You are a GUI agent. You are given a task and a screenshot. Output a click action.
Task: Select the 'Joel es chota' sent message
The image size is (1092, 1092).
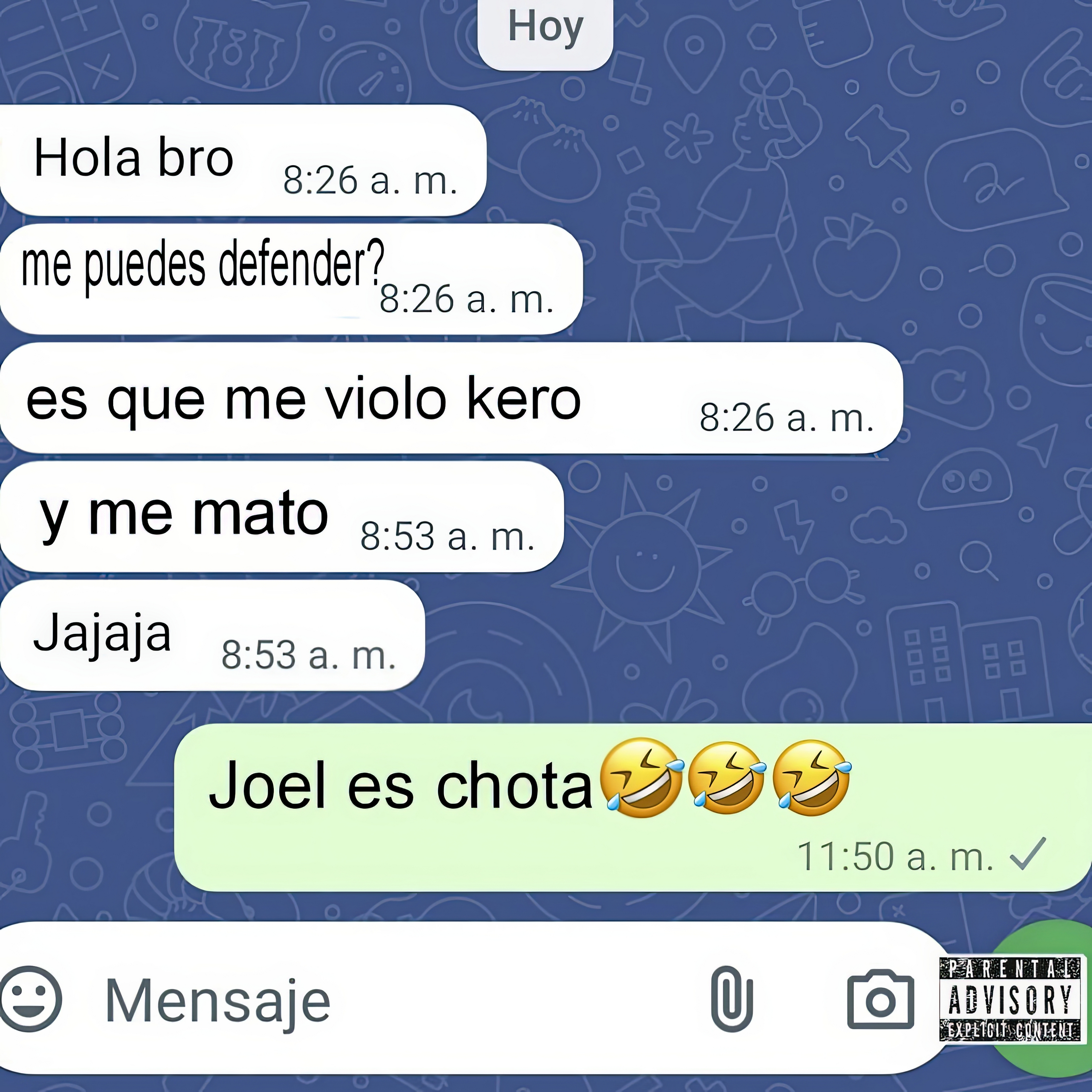633,807
